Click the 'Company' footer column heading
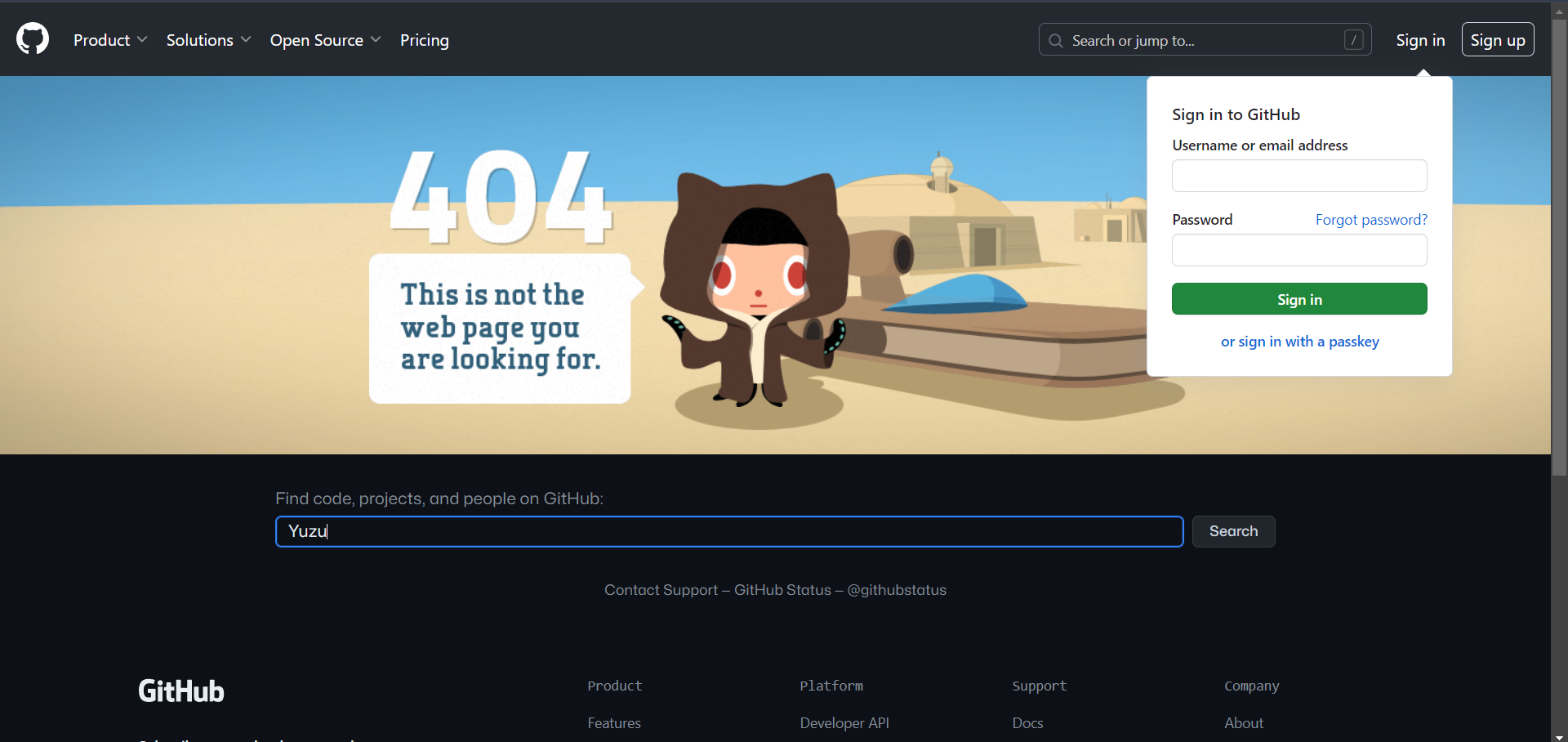 1252,686
